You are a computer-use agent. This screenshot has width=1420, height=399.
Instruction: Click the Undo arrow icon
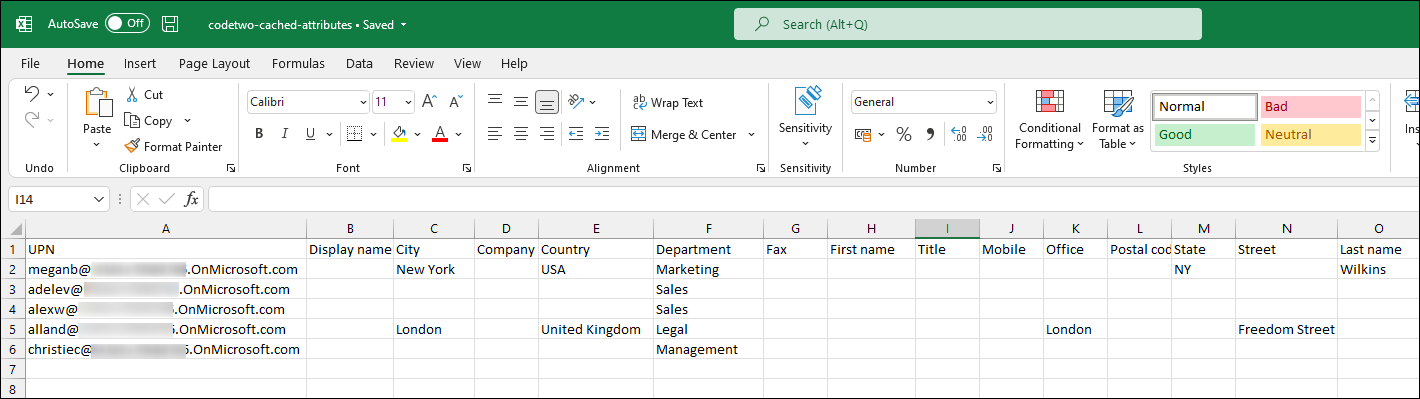(x=31, y=94)
